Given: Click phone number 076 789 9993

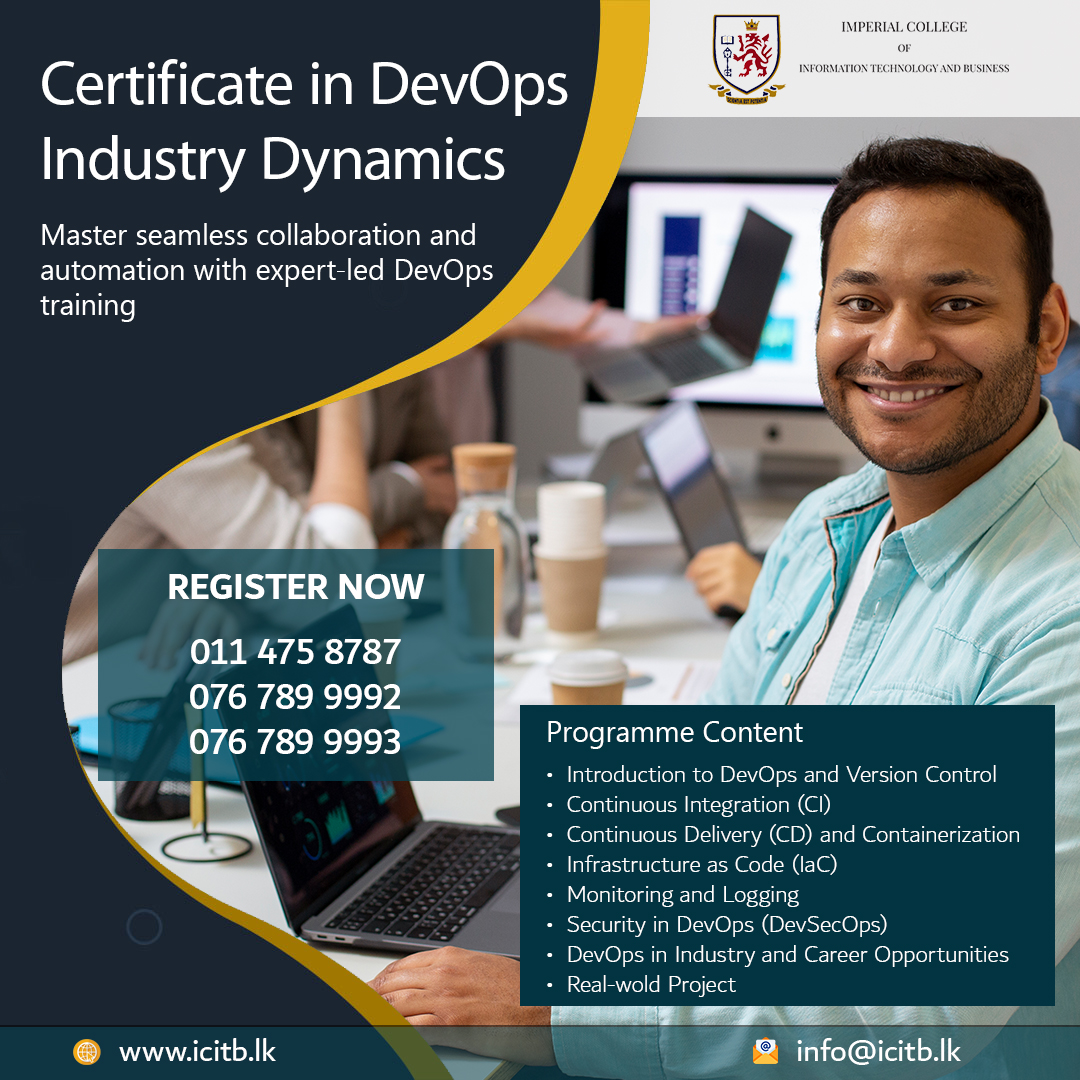Looking at the screenshot, I should click(x=295, y=742).
